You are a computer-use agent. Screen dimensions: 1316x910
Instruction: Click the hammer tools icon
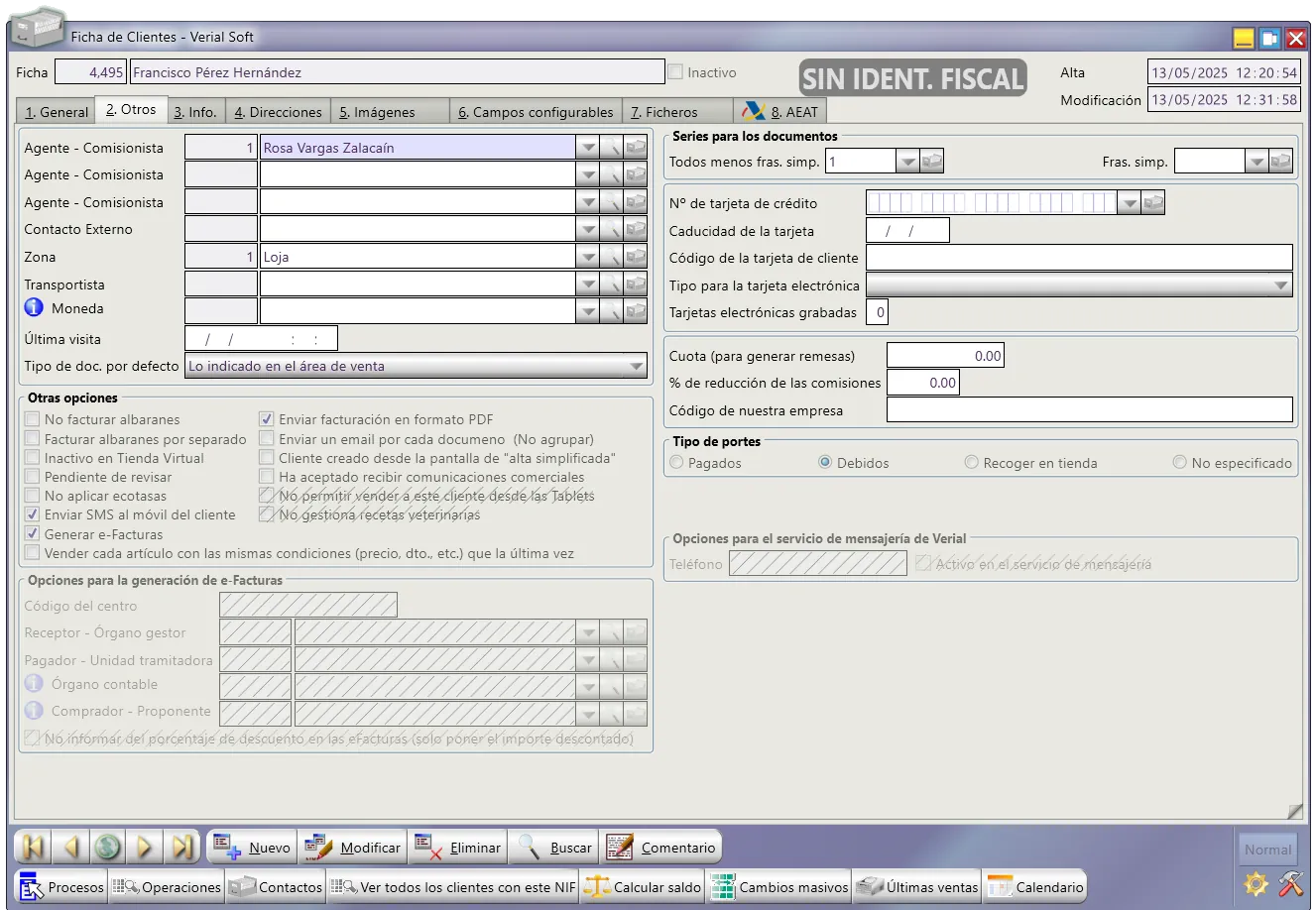pos(1291,884)
